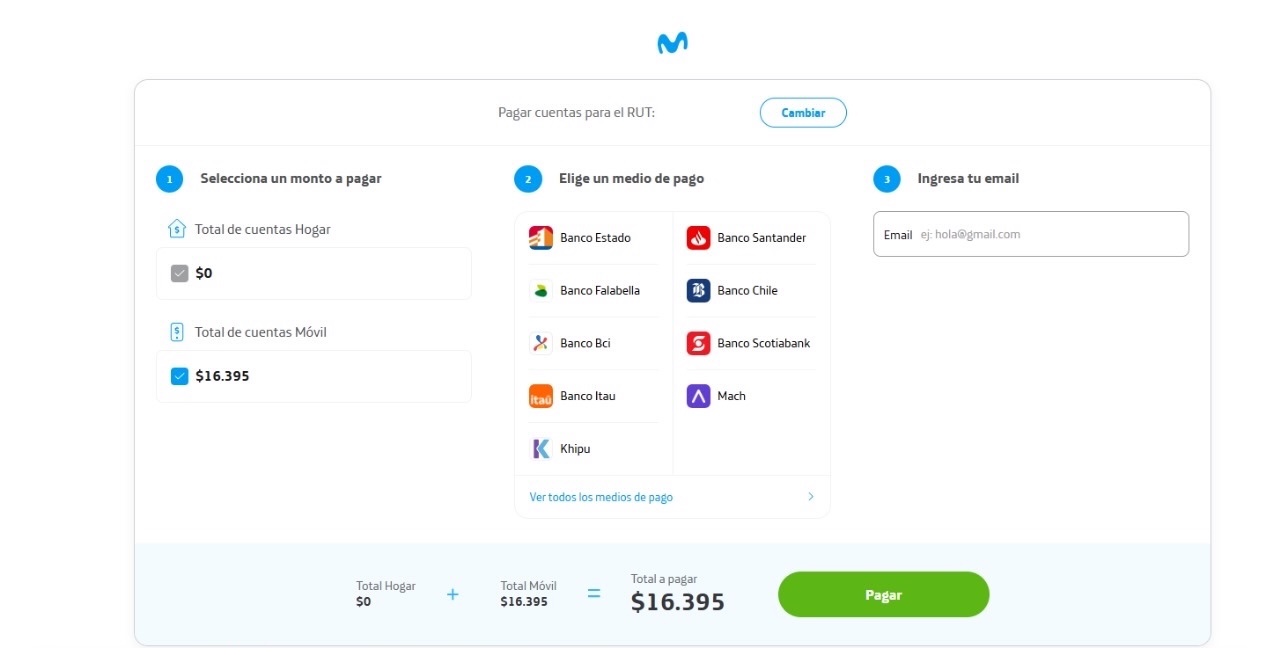Select the Banco Scotiabank icon

pos(698,343)
